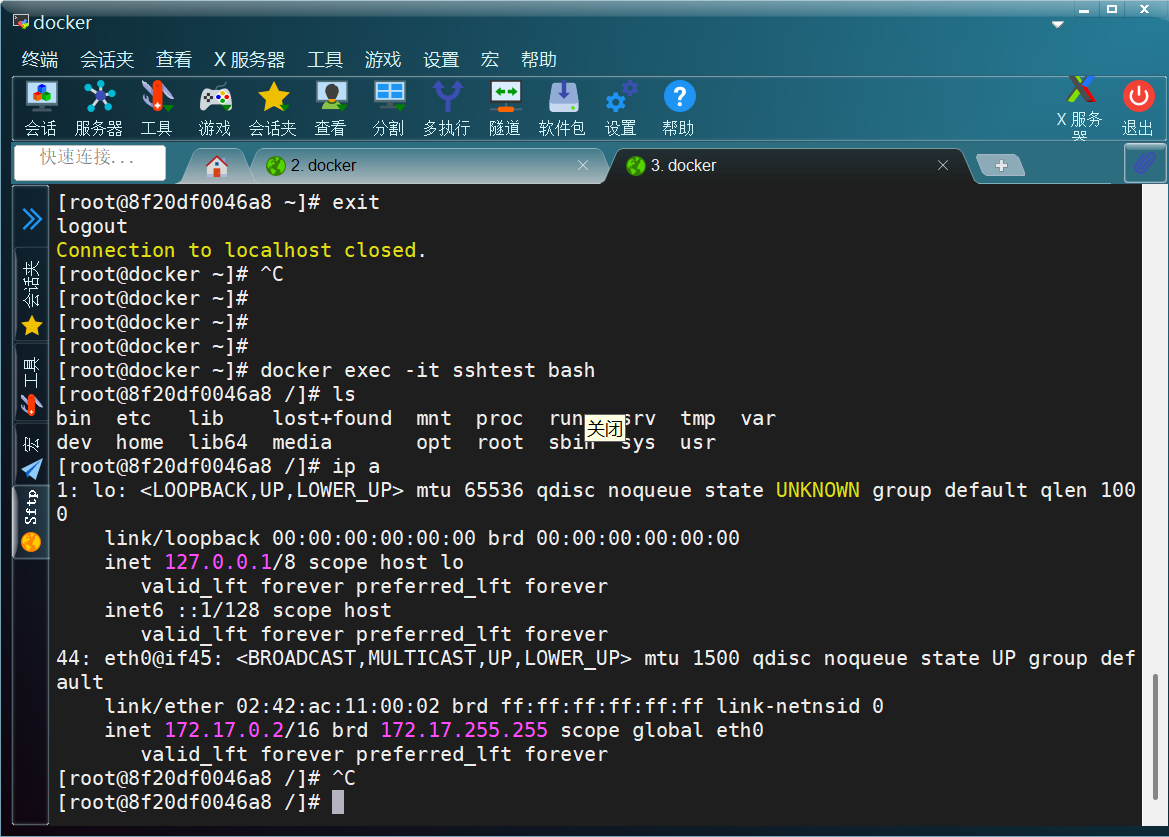Open the 宏 menu in menu bar
The width and height of the screenshot is (1169, 837).
(490, 60)
